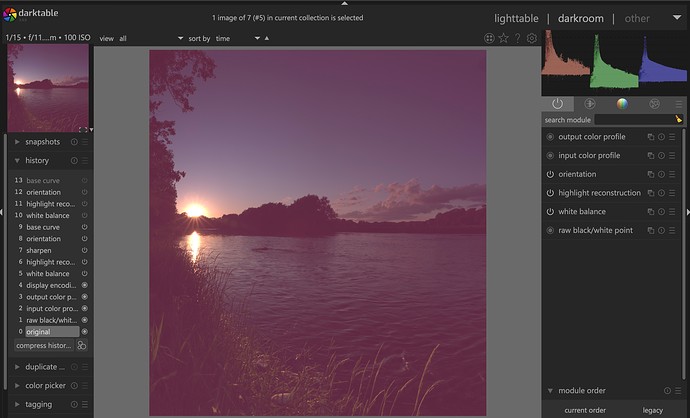Click the help question mark icon
Screen dimensions: 690x418
[518, 38]
